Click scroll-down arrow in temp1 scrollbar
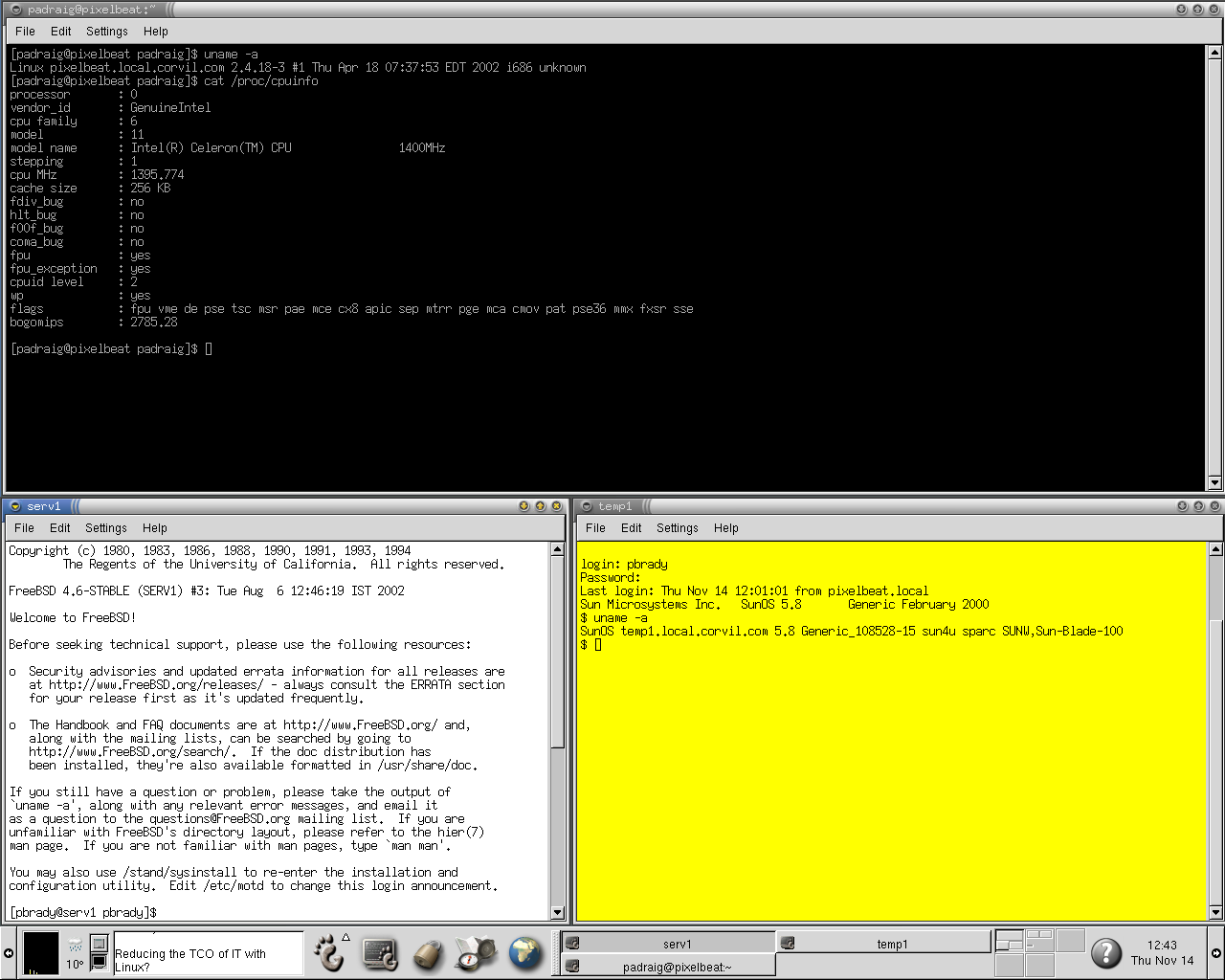Screen dimensions: 1225x980 click(1215, 913)
